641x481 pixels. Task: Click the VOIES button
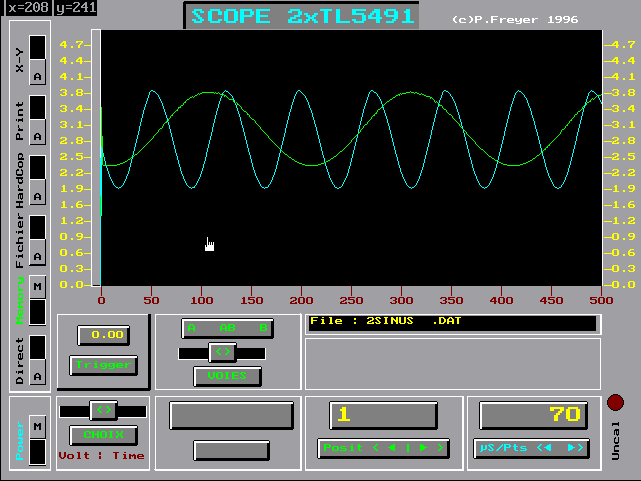click(227, 376)
